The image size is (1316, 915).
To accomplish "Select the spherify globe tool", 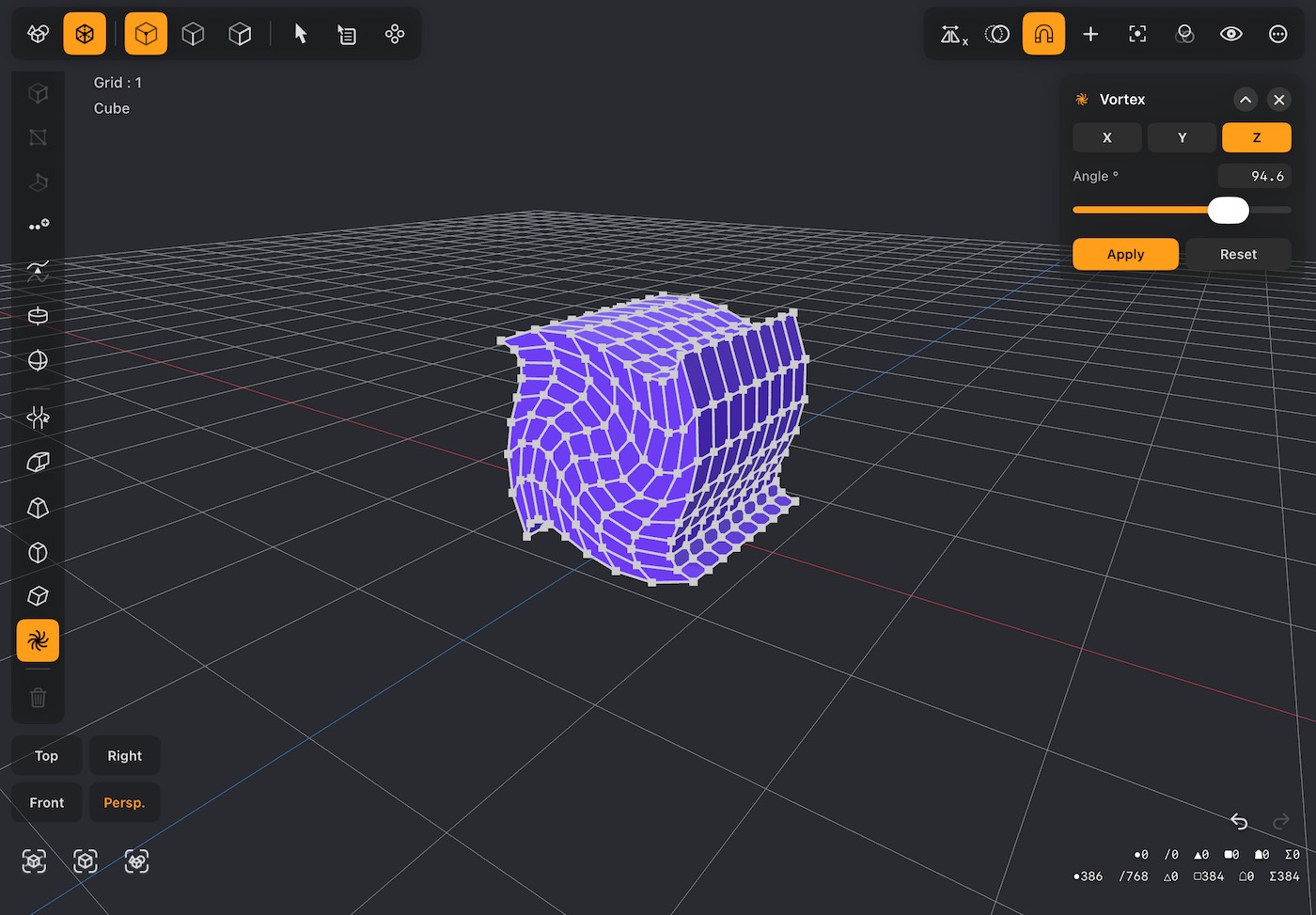I will (38, 361).
